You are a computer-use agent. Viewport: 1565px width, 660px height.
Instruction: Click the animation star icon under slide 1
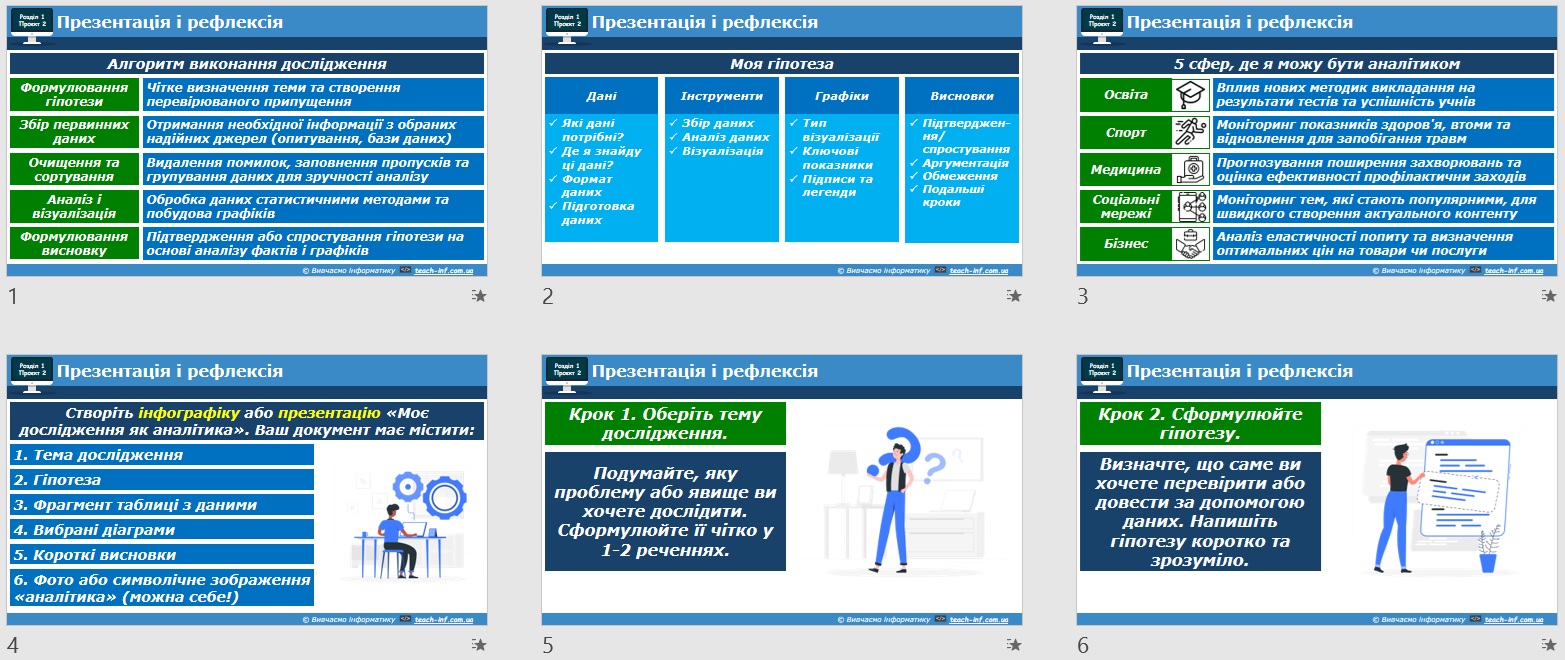(479, 296)
